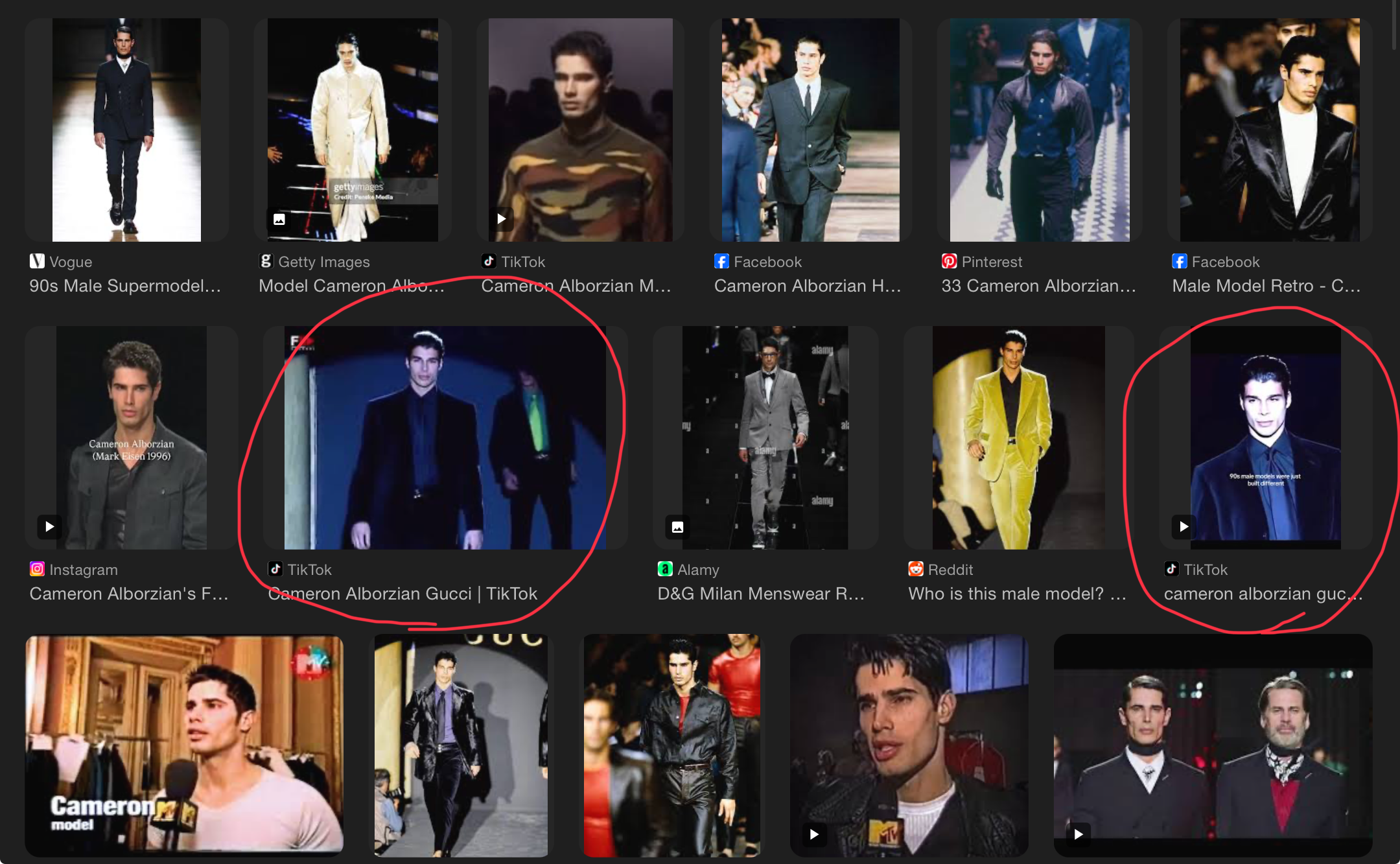The image size is (1400, 864).
Task: Click the Getty Images source favicon
Action: pos(266,261)
